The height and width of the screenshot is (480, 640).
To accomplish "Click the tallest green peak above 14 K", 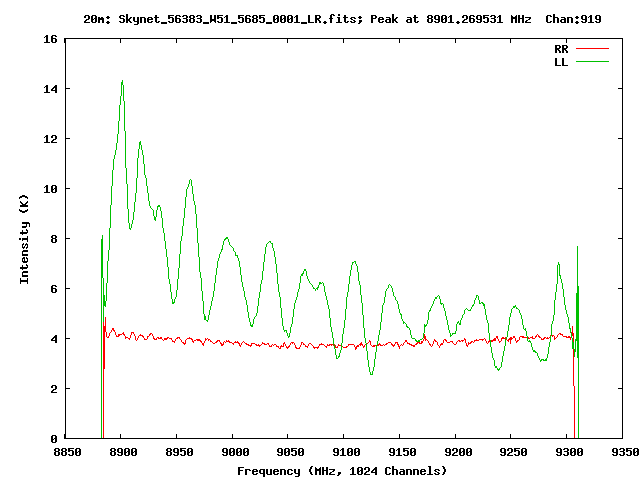I will coord(122,82).
